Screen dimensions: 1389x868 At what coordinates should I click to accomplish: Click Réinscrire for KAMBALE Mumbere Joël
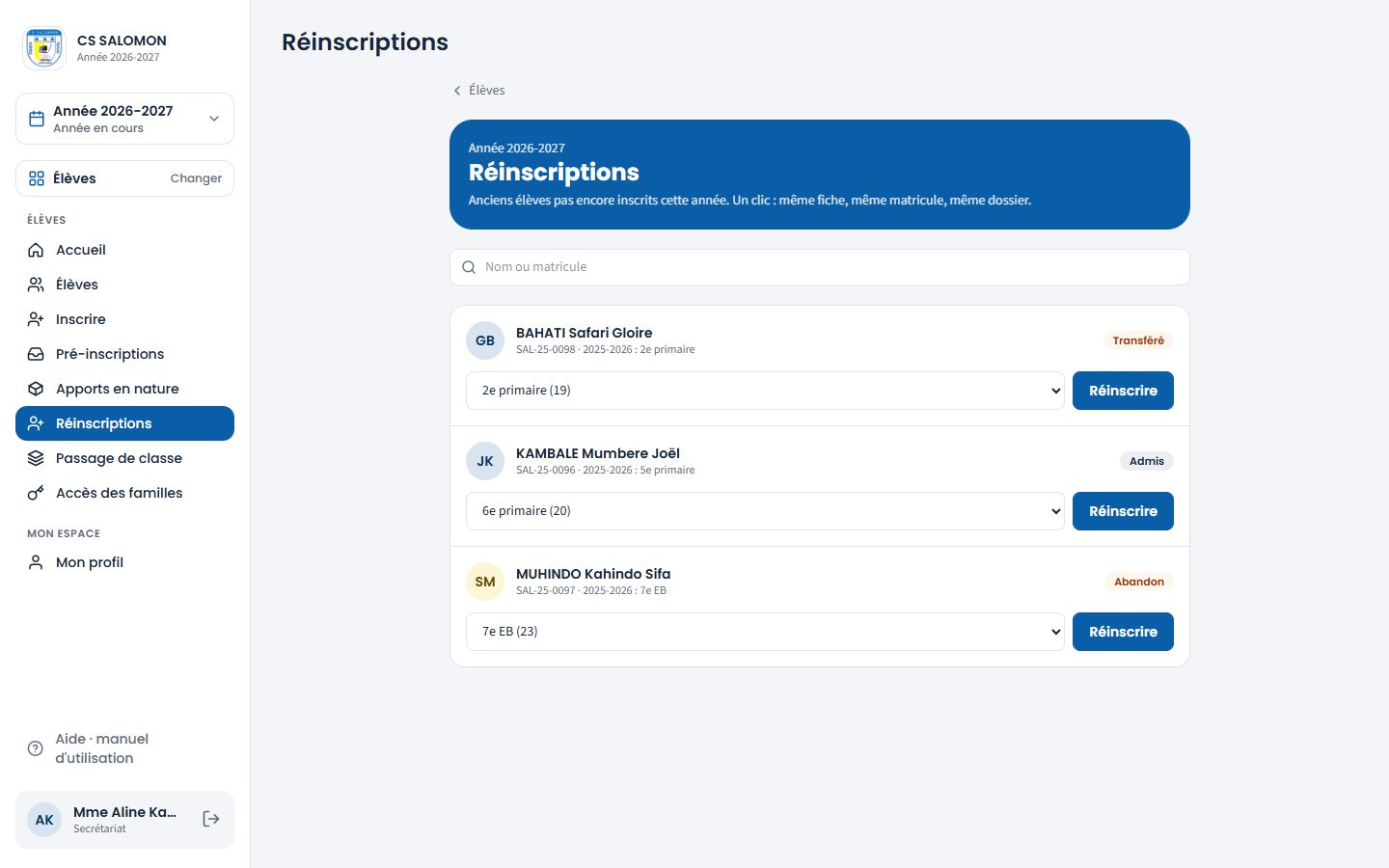[1123, 511]
